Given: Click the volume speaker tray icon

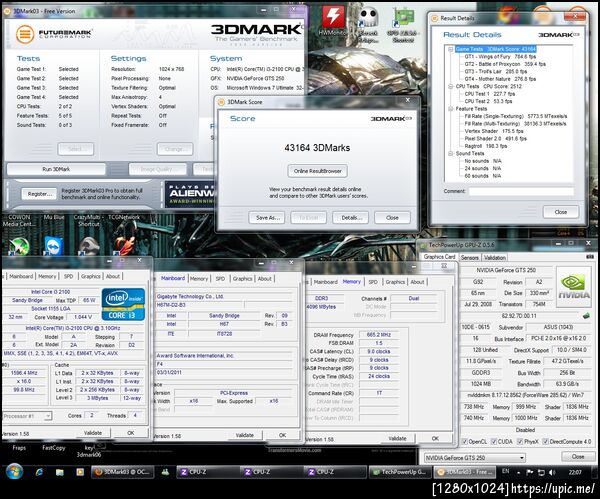Looking at the screenshot, I should [x=552, y=473].
